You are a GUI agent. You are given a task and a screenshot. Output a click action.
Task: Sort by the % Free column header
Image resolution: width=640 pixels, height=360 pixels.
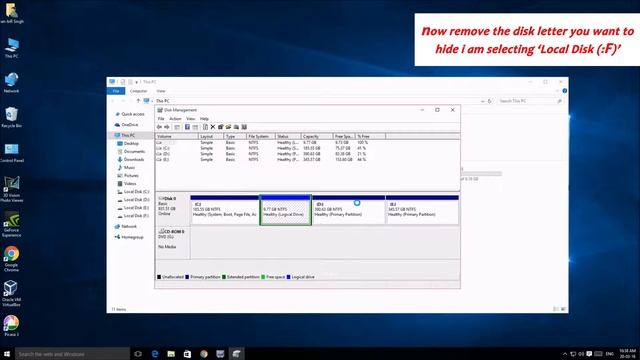pyautogui.click(x=370, y=136)
